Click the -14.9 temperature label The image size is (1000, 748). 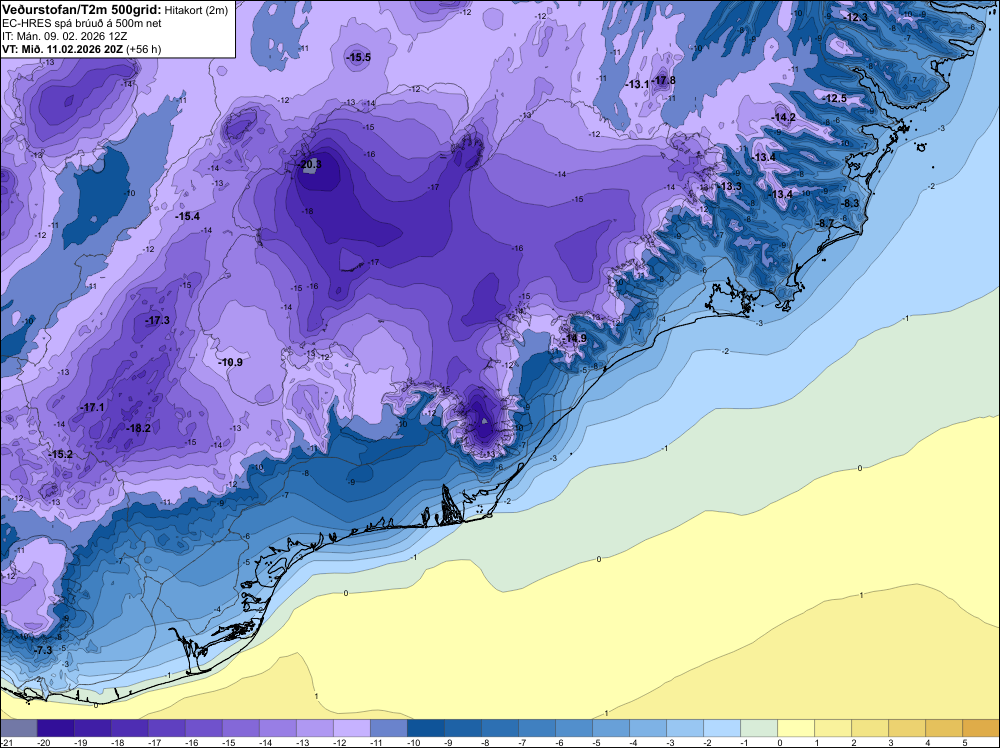coord(575,338)
